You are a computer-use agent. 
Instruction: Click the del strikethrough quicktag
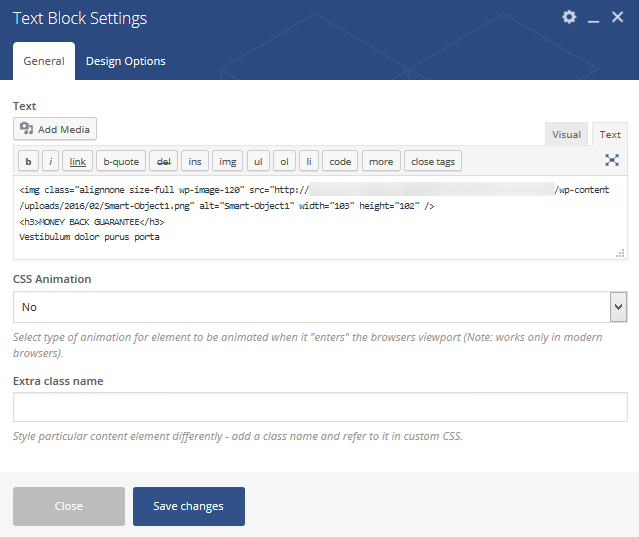click(164, 161)
